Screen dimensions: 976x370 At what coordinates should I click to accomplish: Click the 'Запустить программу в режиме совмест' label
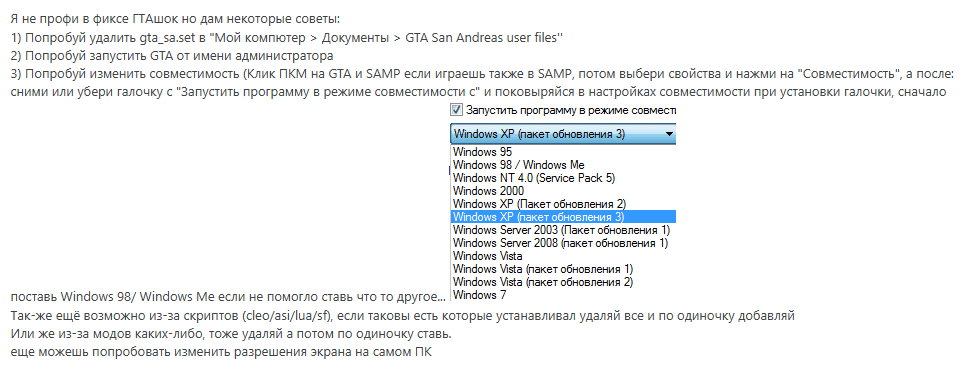click(x=571, y=110)
